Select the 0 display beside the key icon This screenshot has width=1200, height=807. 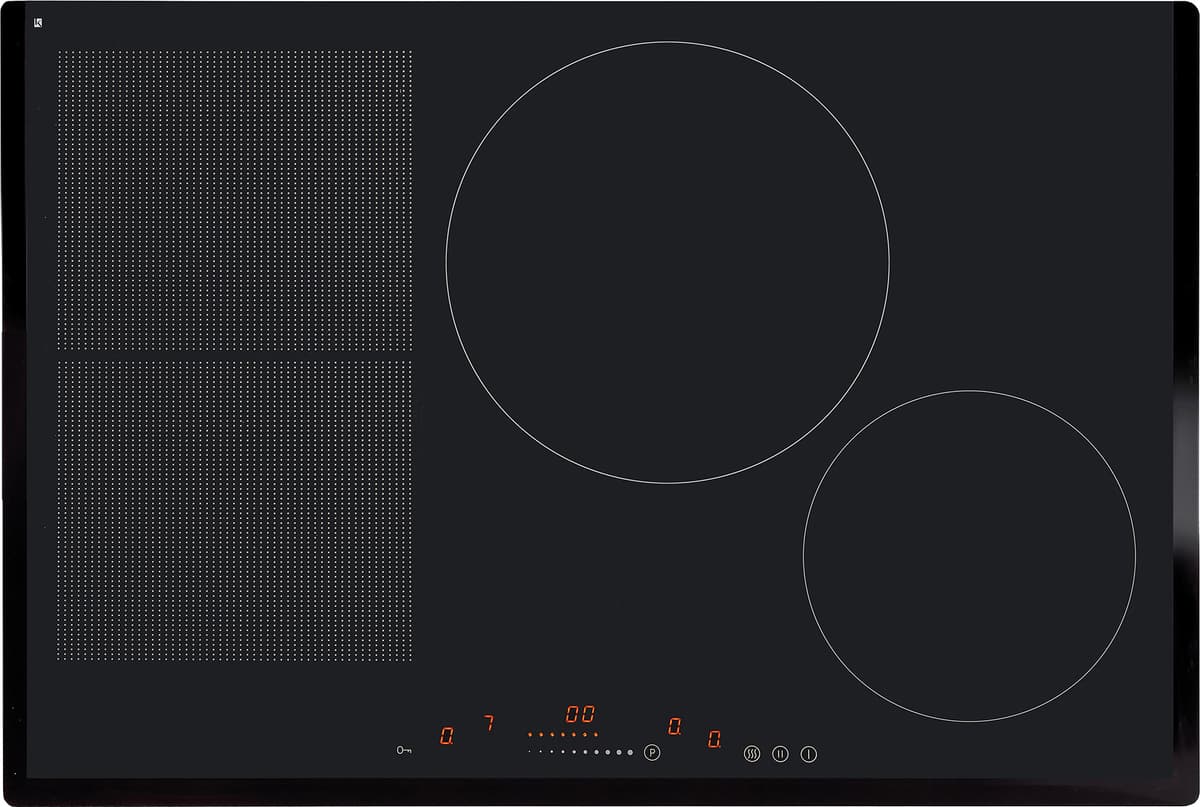(446, 736)
